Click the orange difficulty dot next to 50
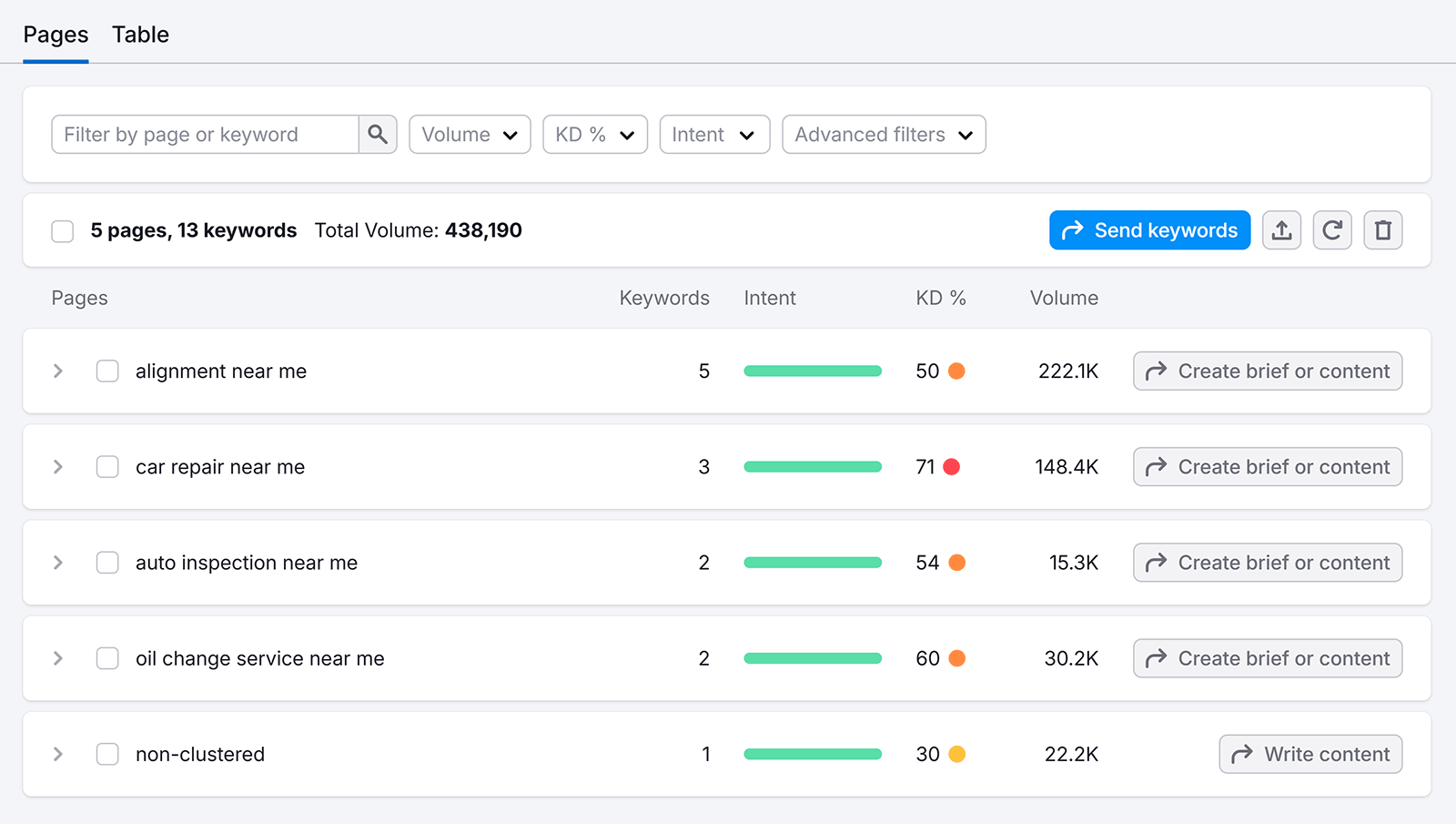 pos(956,371)
